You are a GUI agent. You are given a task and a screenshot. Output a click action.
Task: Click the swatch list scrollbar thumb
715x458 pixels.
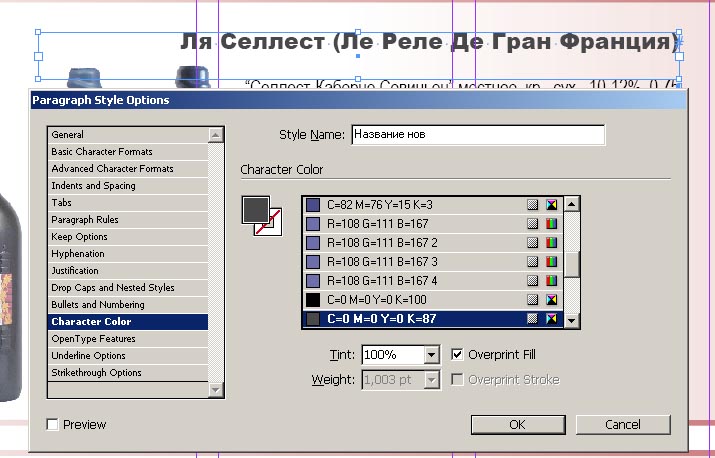(x=571, y=264)
